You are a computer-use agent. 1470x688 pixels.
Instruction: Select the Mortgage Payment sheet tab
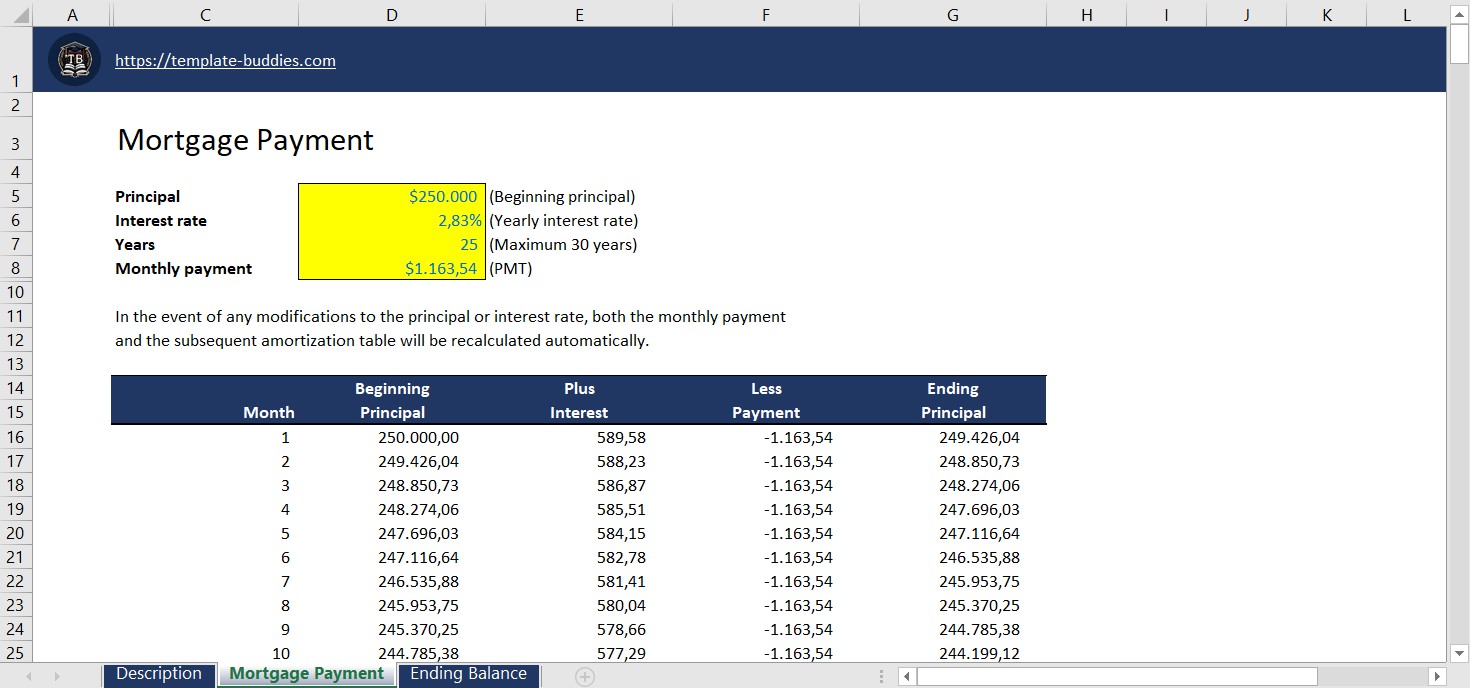(x=306, y=674)
